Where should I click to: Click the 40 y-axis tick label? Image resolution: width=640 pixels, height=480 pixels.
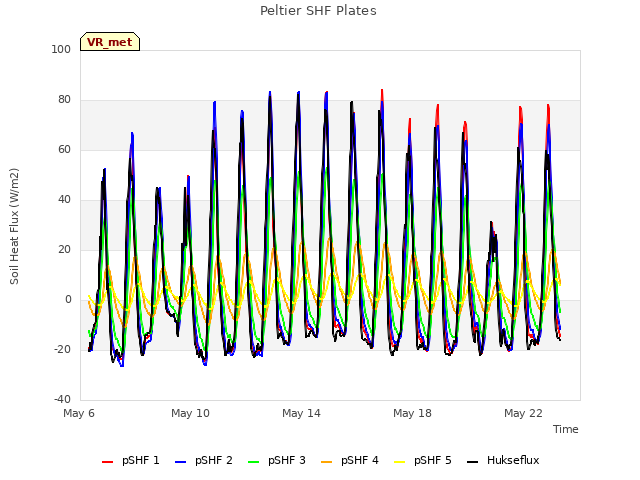(x=64, y=200)
